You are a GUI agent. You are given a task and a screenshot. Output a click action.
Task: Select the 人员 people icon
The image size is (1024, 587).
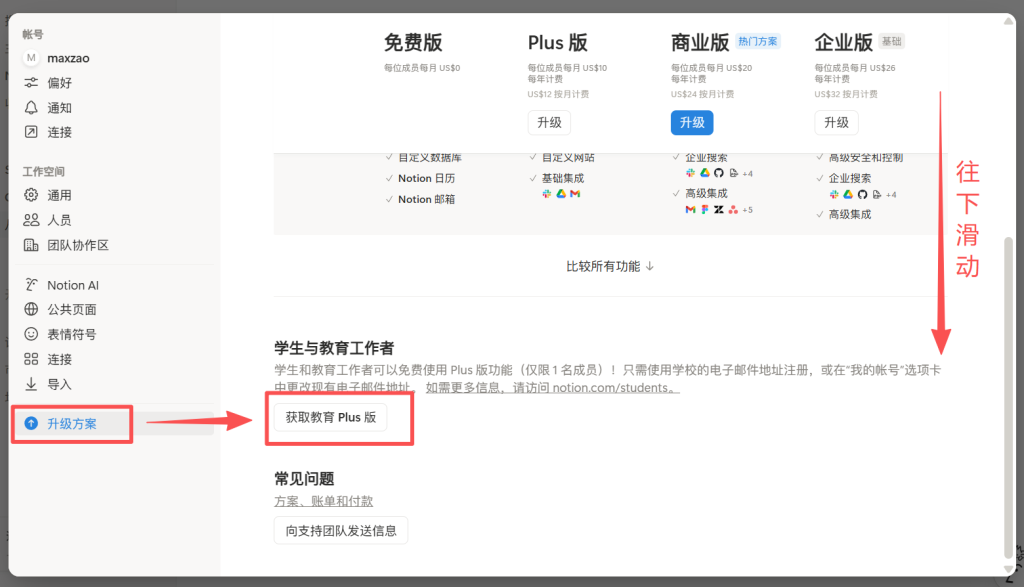[31, 220]
